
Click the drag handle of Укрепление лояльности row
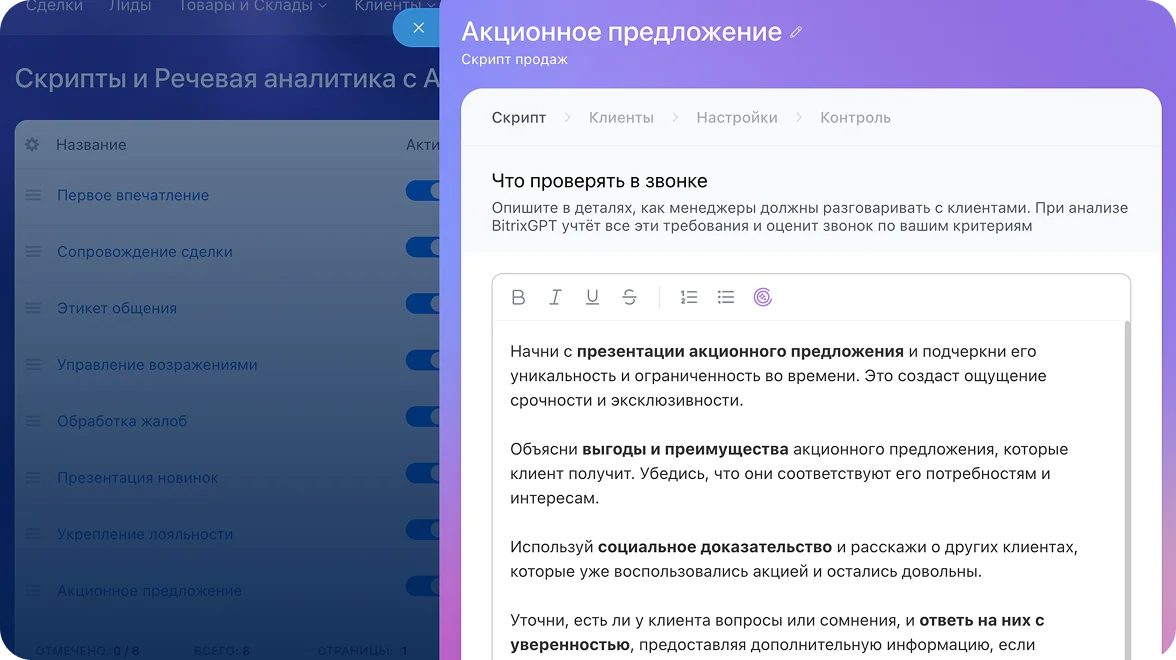(x=33, y=534)
